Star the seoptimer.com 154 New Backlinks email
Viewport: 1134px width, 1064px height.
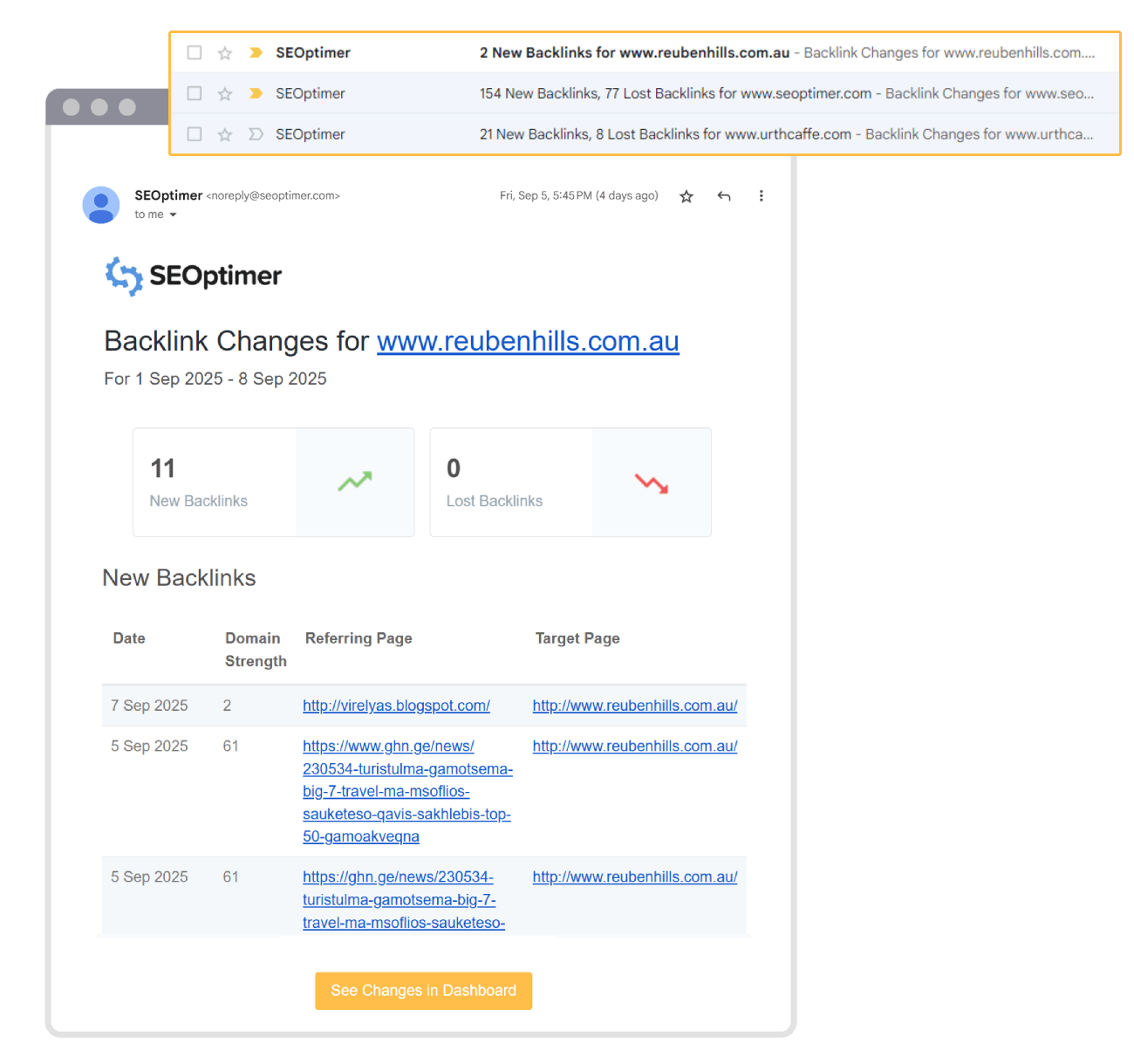coord(225,93)
